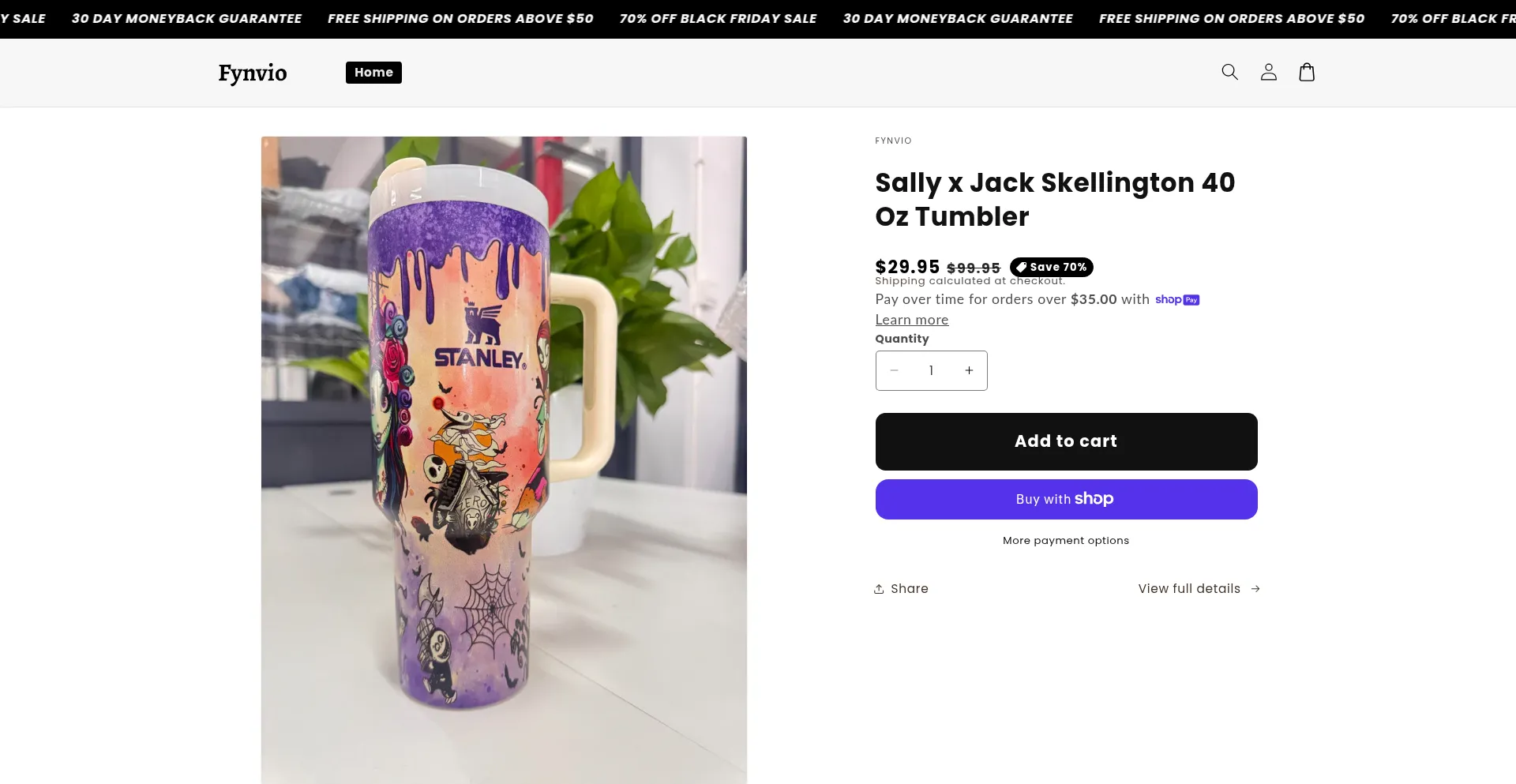The height and width of the screenshot is (784, 1516).
Task: Click the Sally x Jack Skellington title
Action: pos(1055,199)
